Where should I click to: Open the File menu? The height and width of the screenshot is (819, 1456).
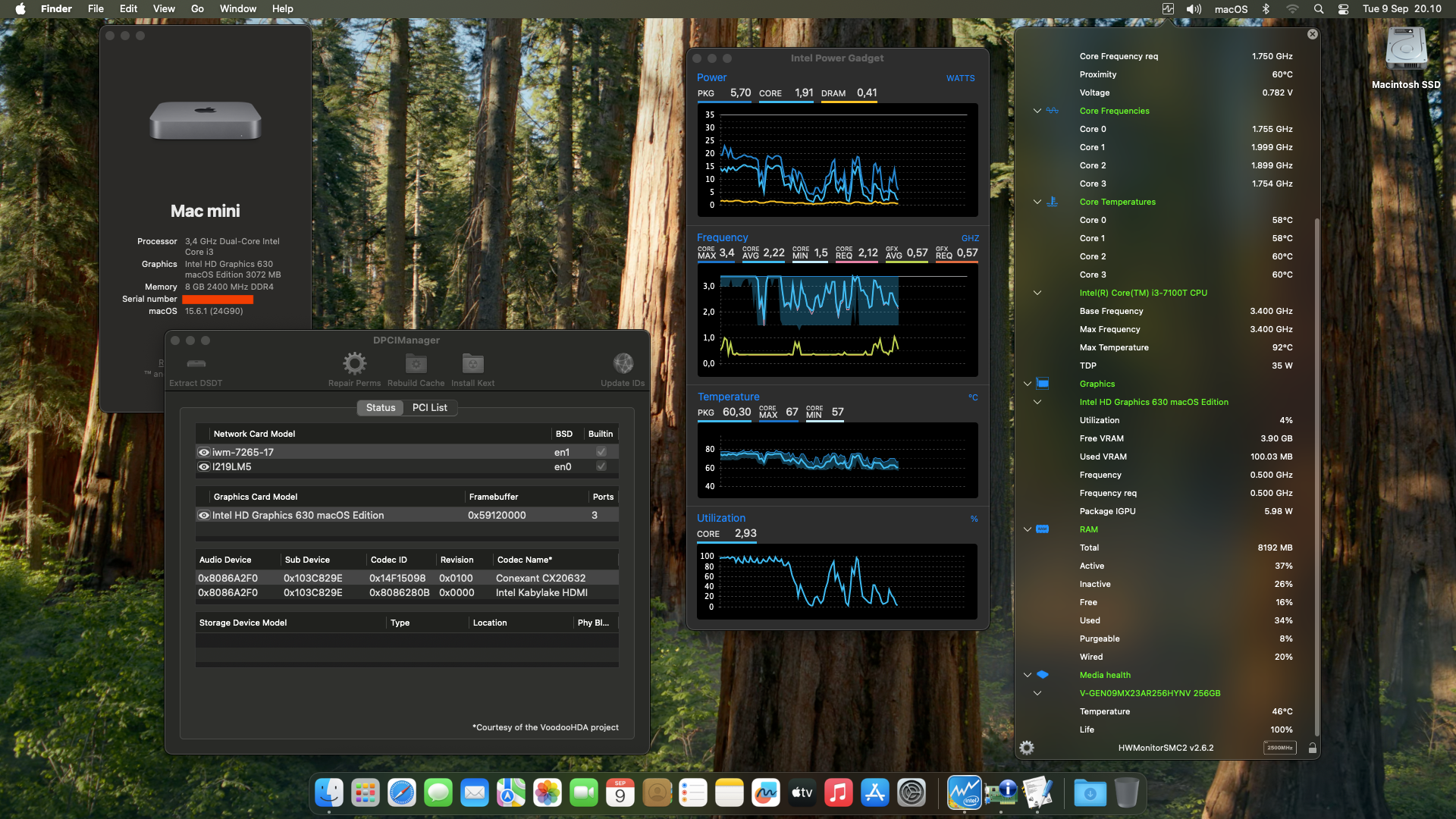coord(96,9)
